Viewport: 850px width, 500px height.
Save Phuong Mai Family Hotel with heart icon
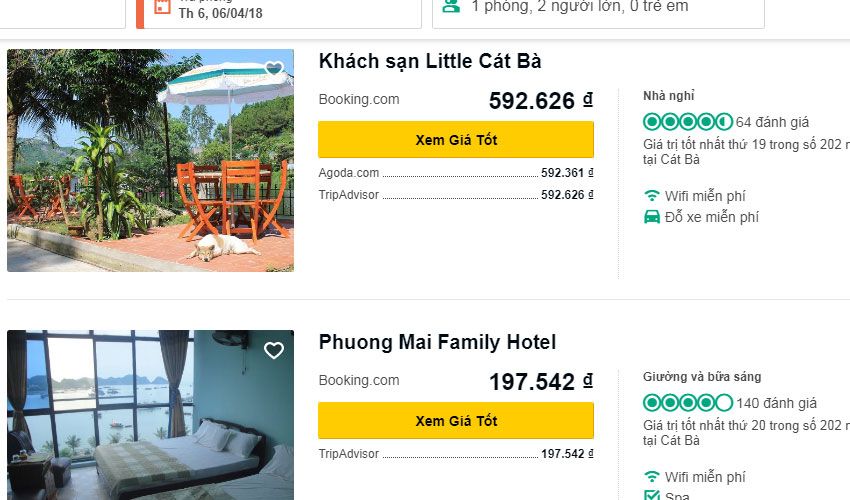[274, 350]
